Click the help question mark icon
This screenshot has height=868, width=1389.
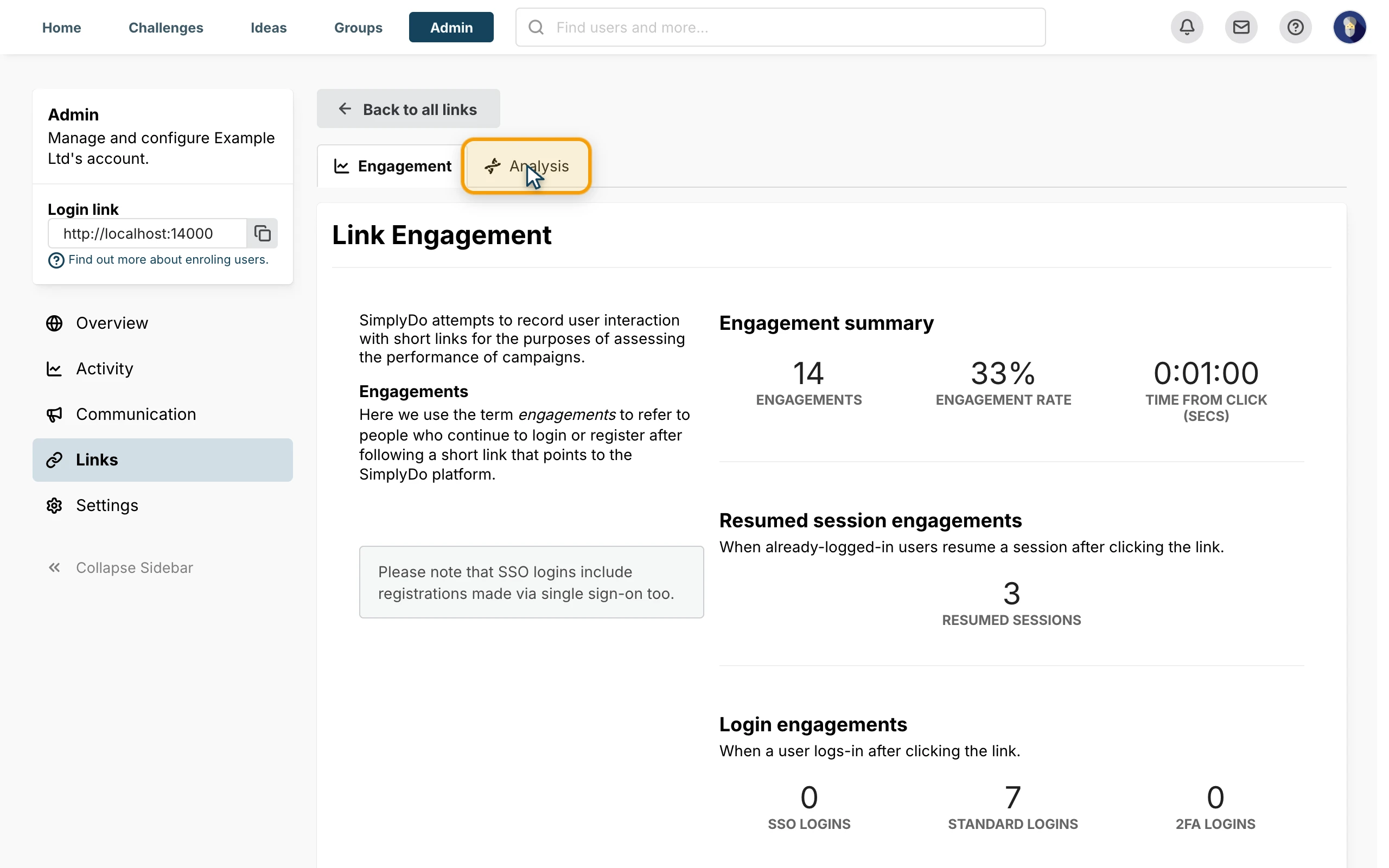click(x=1295, y=27)
